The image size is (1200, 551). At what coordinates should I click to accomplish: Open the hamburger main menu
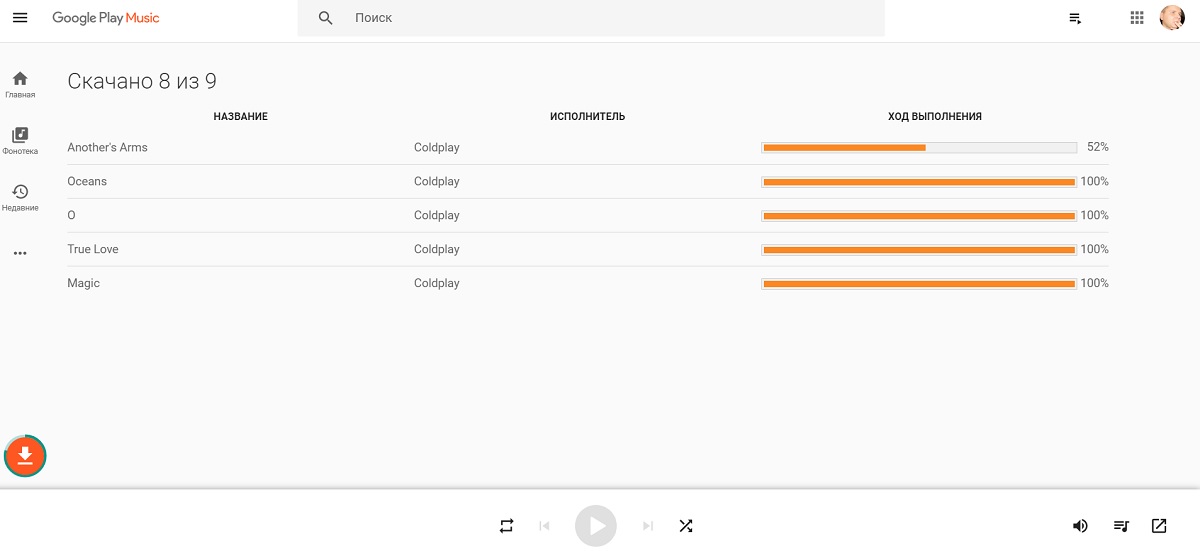point(20,18)
